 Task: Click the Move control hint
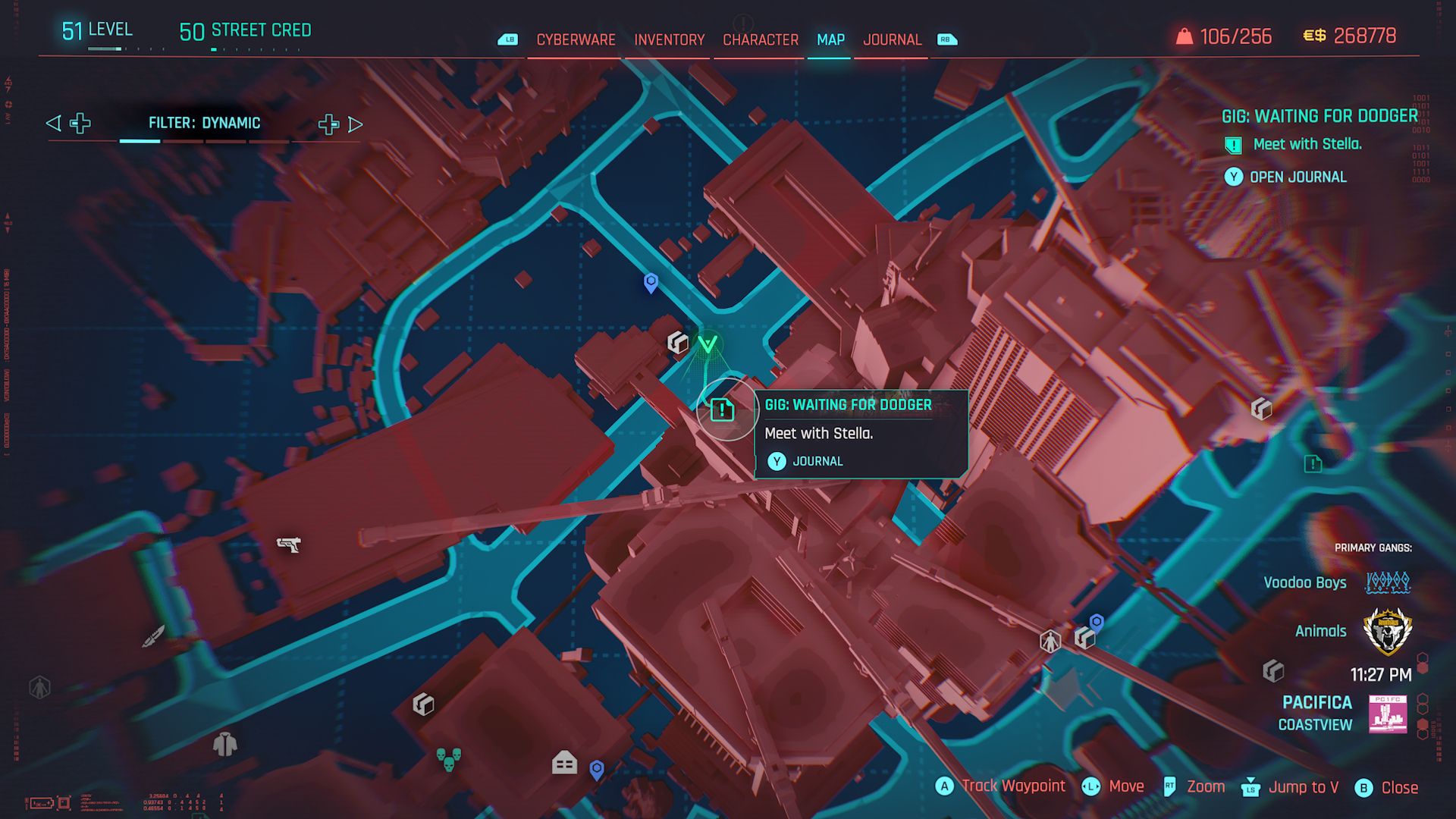[1112, 786]
